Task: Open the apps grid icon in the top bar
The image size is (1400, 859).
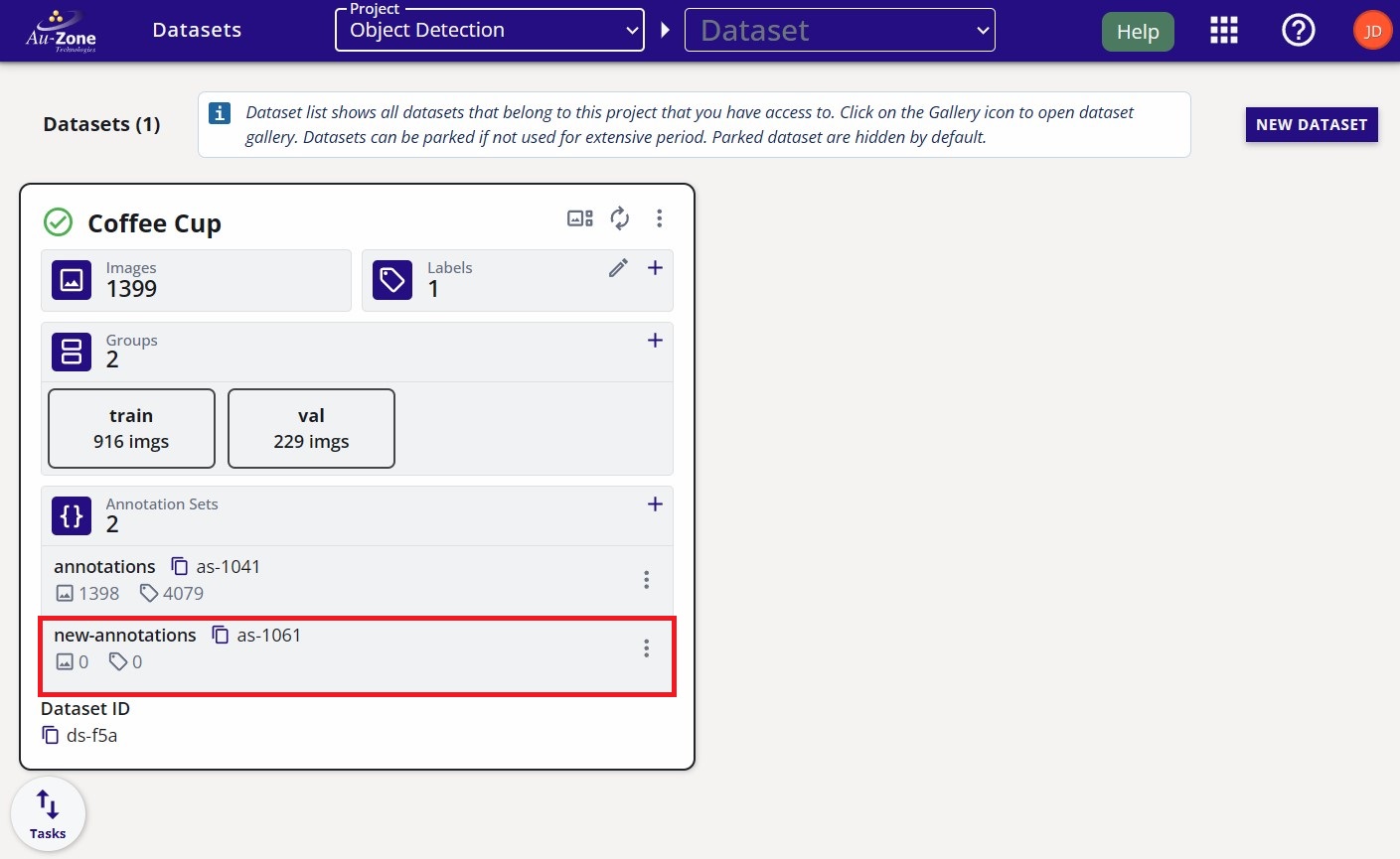Action: point(1223,30)
